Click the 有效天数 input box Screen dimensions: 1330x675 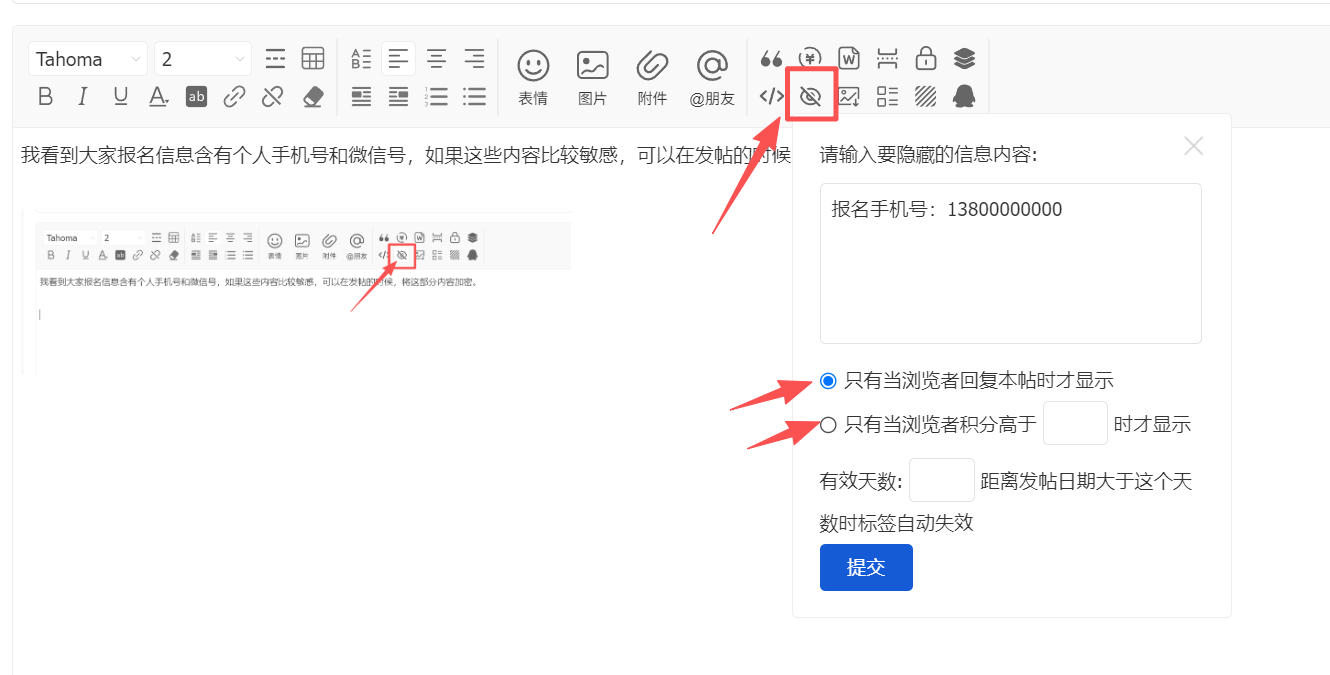(941, 480)
